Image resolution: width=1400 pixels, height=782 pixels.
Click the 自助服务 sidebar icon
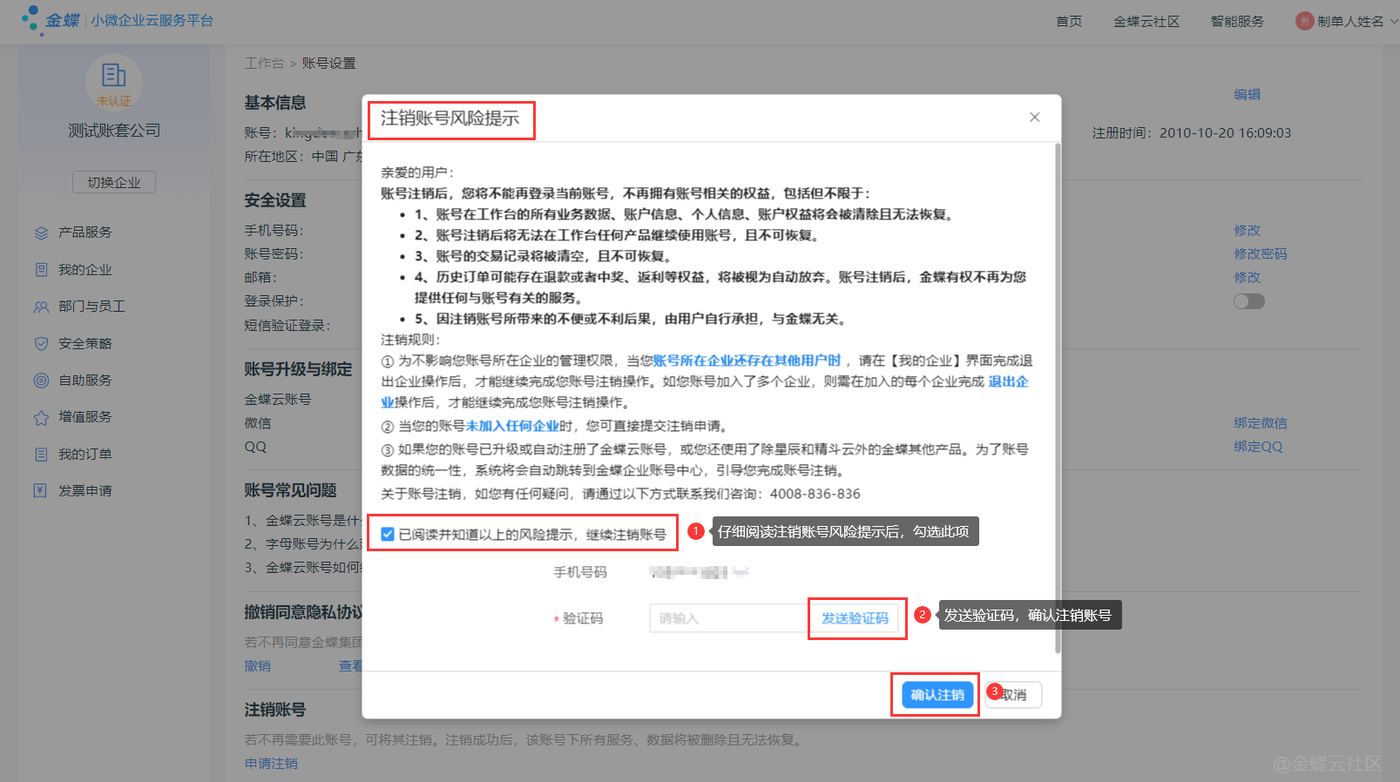pos(41,380)
